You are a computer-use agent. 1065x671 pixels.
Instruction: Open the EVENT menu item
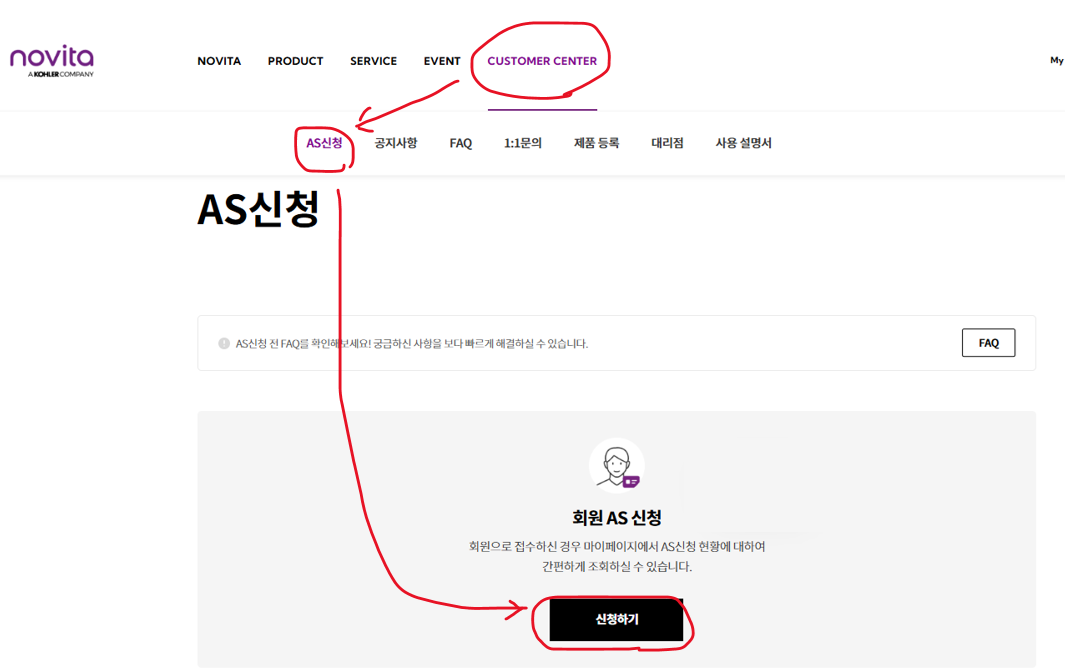pyautogui.click(x=441, y=61)
